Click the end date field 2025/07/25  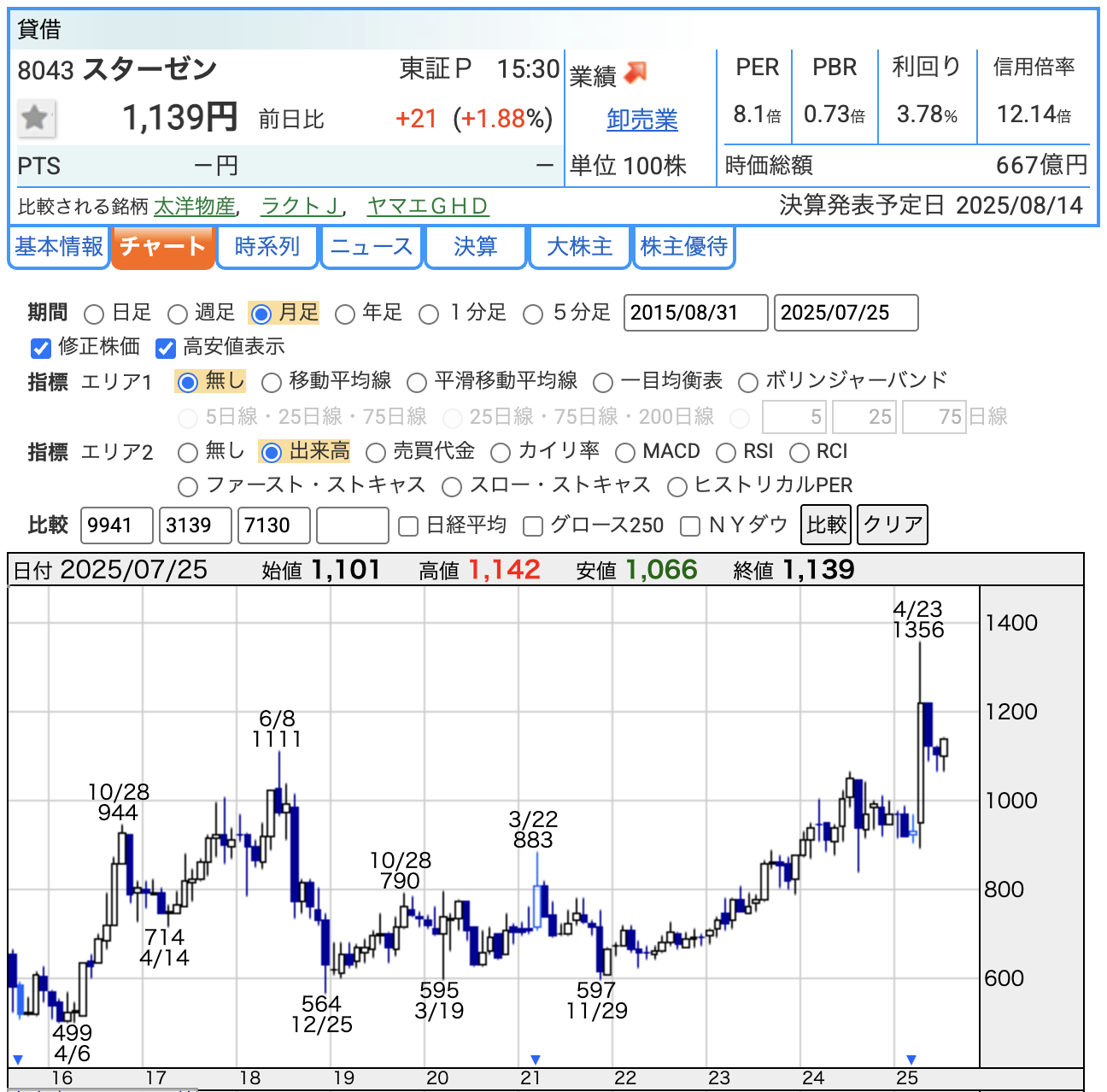coord(846,313)
